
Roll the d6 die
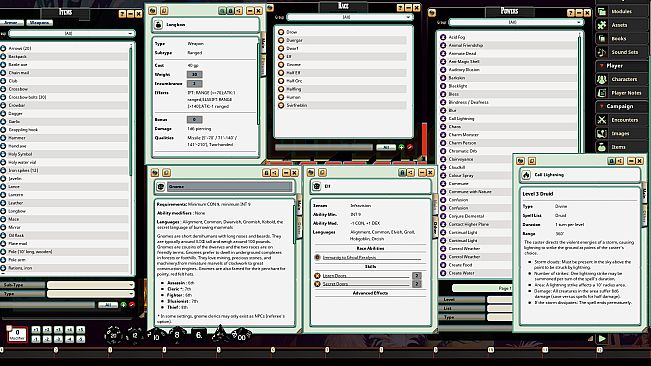click(x=199, y=335)
